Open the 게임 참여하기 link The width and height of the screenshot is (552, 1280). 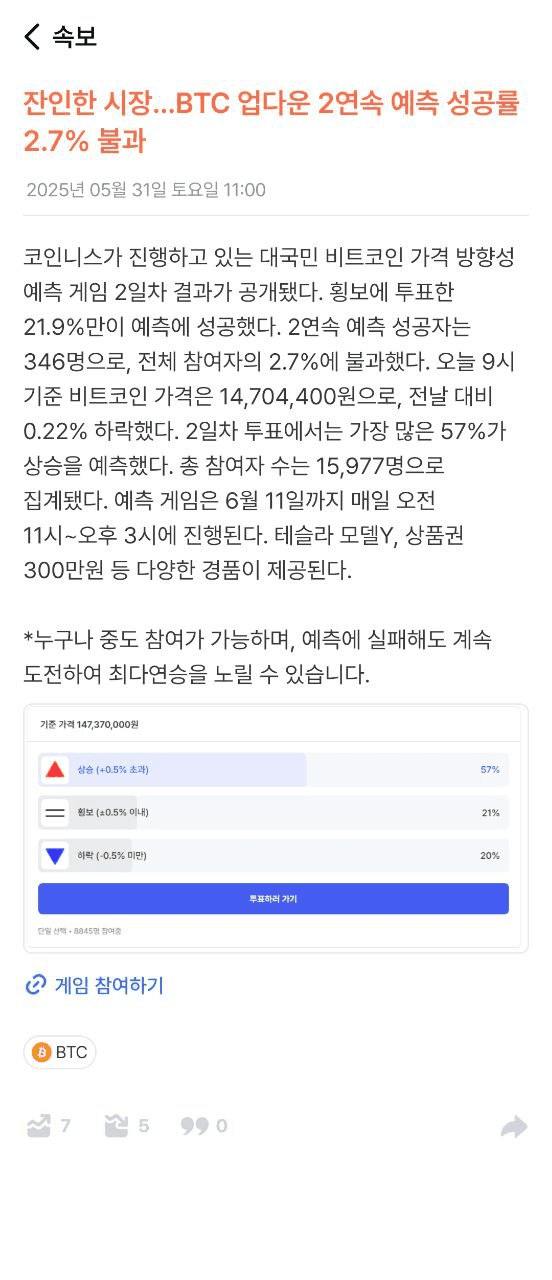point(109,985)
